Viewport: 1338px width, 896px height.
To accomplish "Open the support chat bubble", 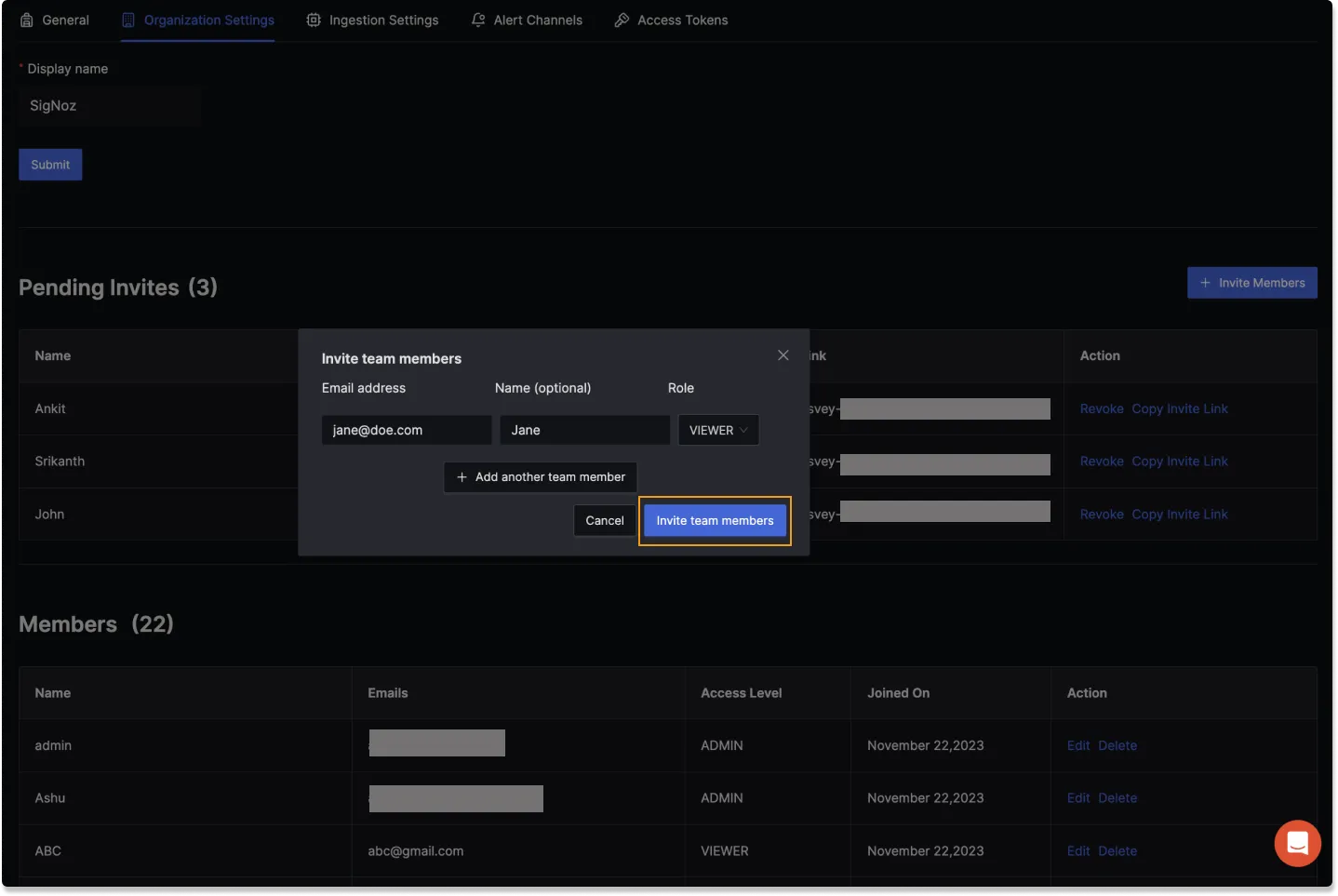I will (x=1297, y=843).
